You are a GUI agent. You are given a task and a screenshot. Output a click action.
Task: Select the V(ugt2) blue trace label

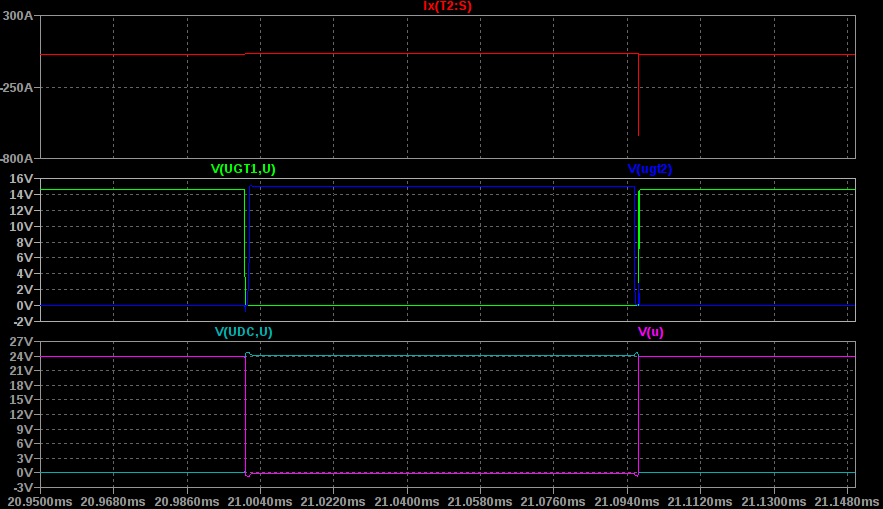(650, 169)
